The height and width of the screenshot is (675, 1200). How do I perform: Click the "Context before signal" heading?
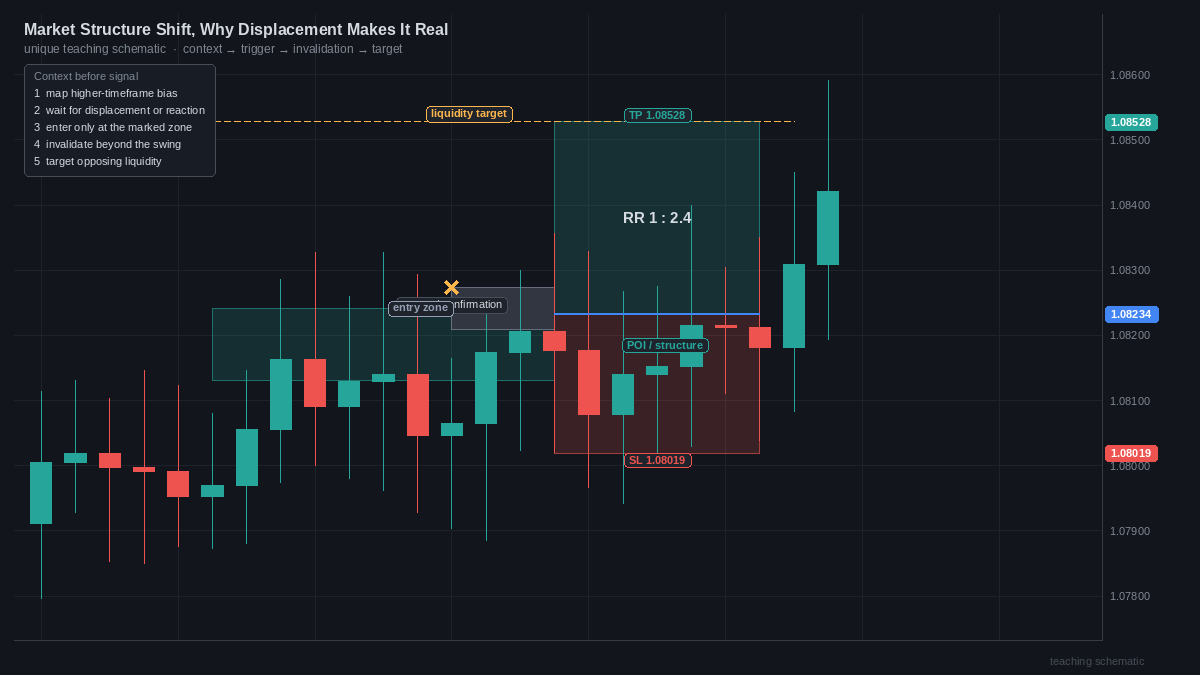click(x=86, y=76)
